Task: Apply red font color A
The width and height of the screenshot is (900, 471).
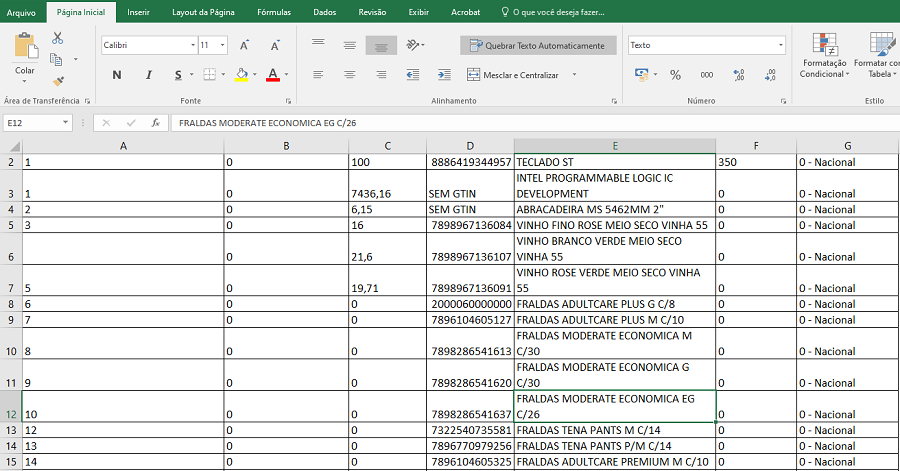Action: pos(273,75)
